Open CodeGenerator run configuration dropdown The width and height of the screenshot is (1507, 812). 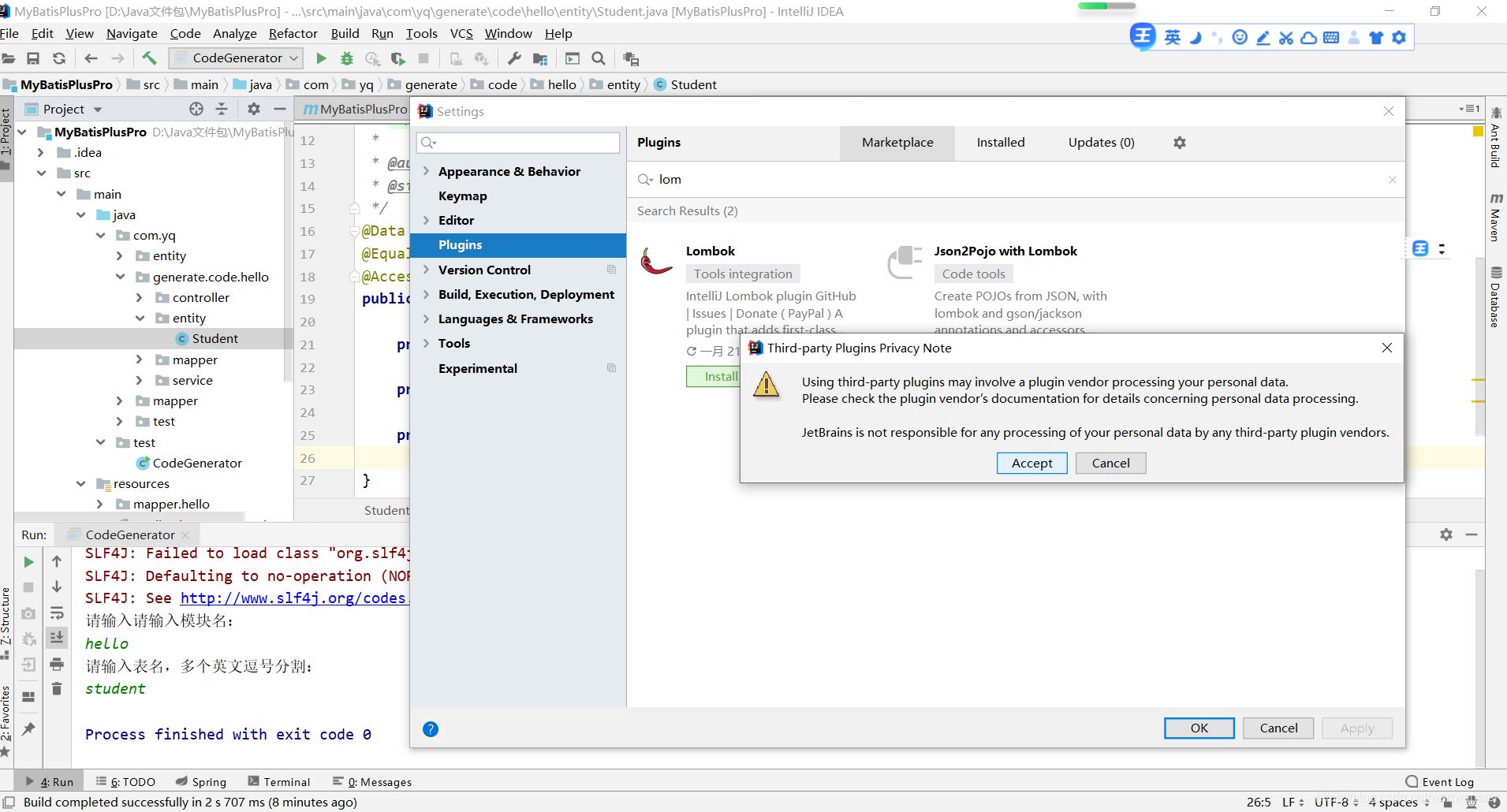click(237, 58)
